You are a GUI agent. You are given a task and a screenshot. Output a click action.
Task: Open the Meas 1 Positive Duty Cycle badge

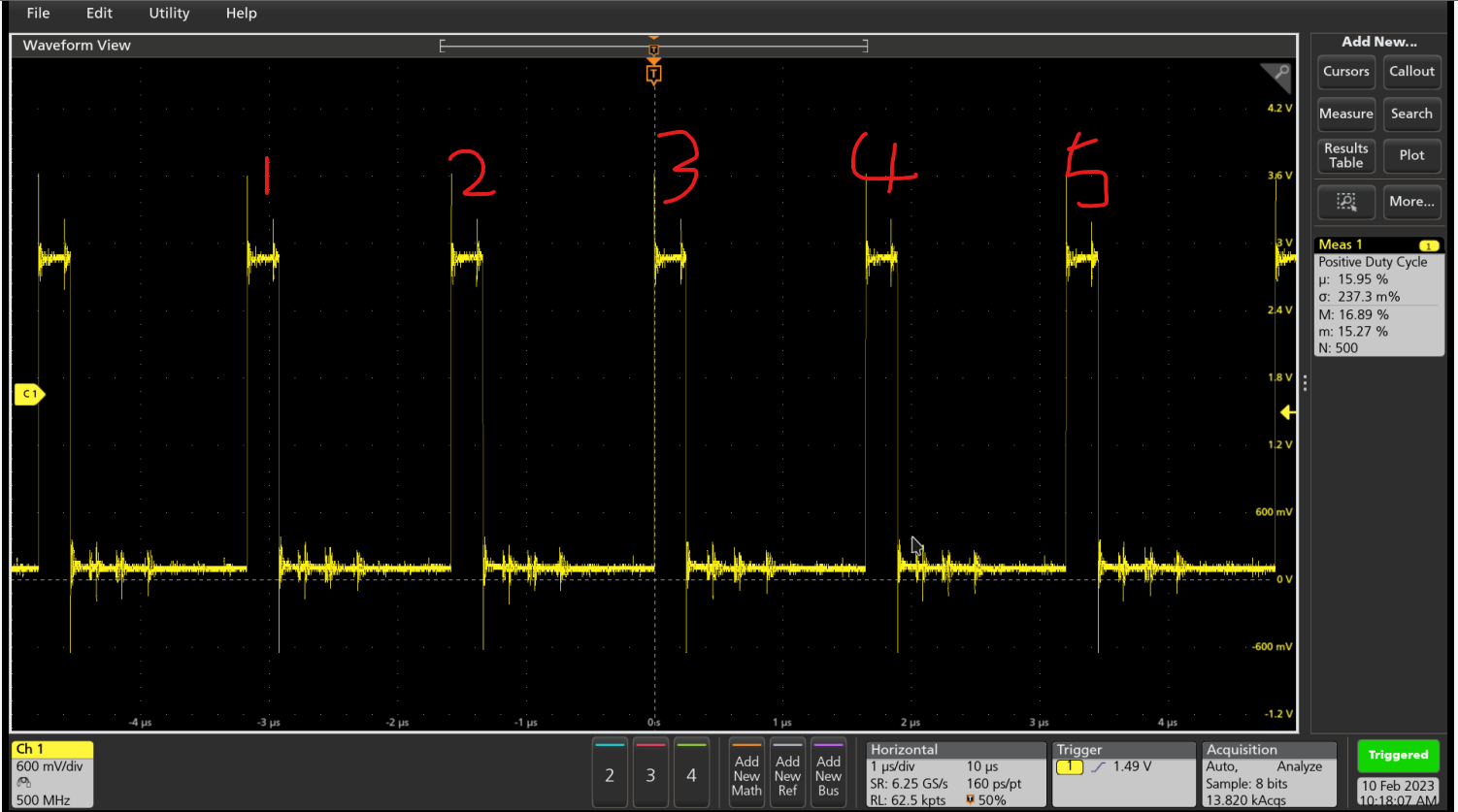[x=1378, y=297]
